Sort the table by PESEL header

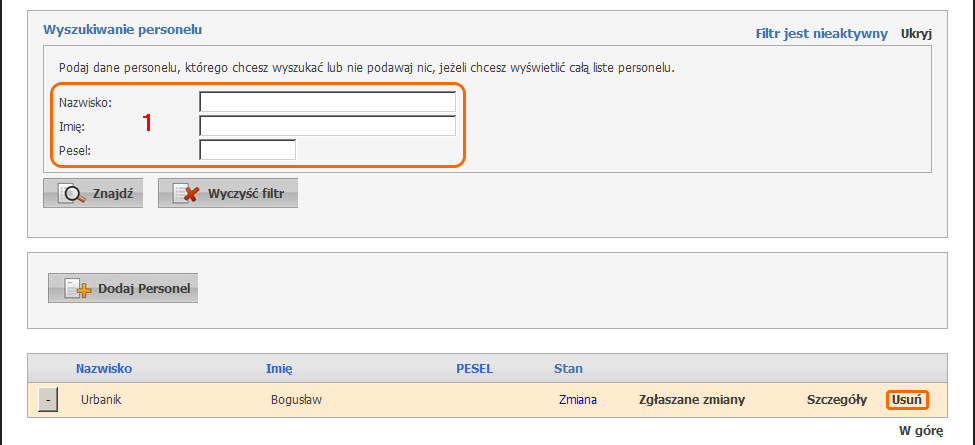474,369
